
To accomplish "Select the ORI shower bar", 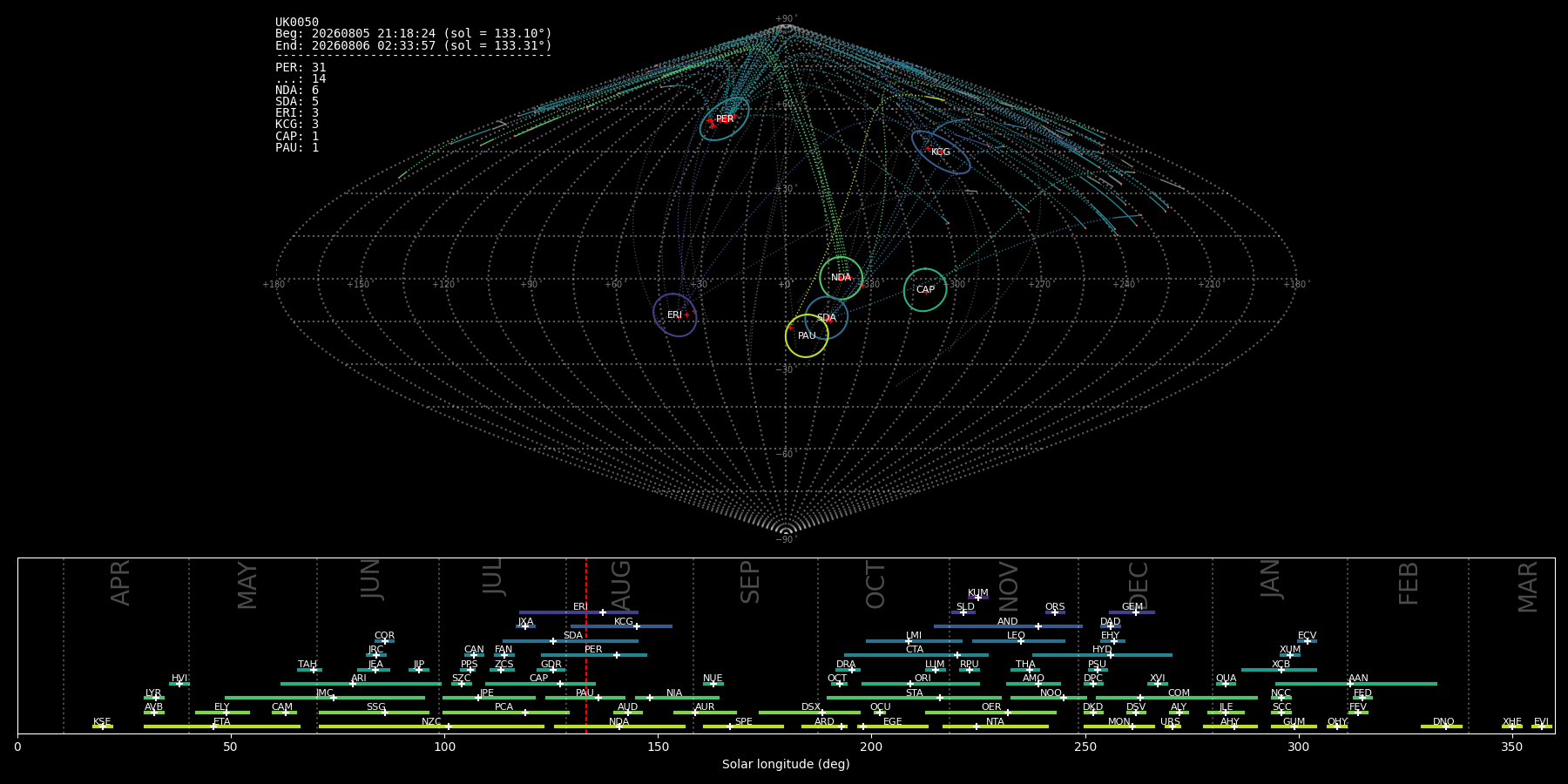I will [x=921, y=684].
